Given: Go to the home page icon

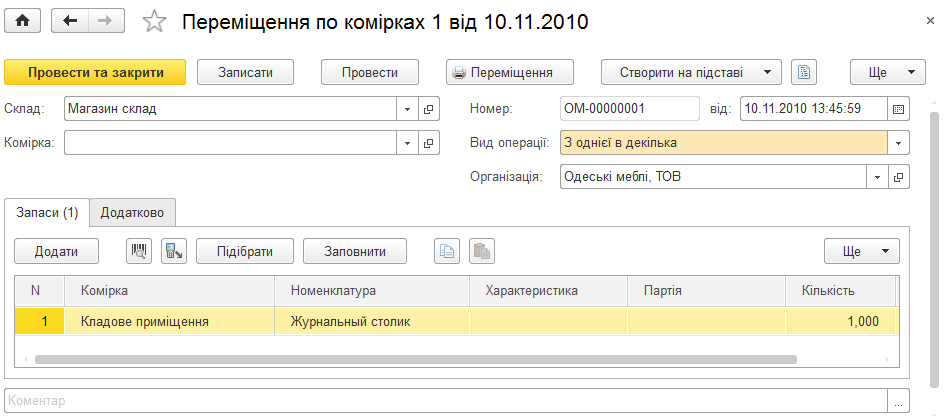Looking at the screenshot, I should 22,20.
